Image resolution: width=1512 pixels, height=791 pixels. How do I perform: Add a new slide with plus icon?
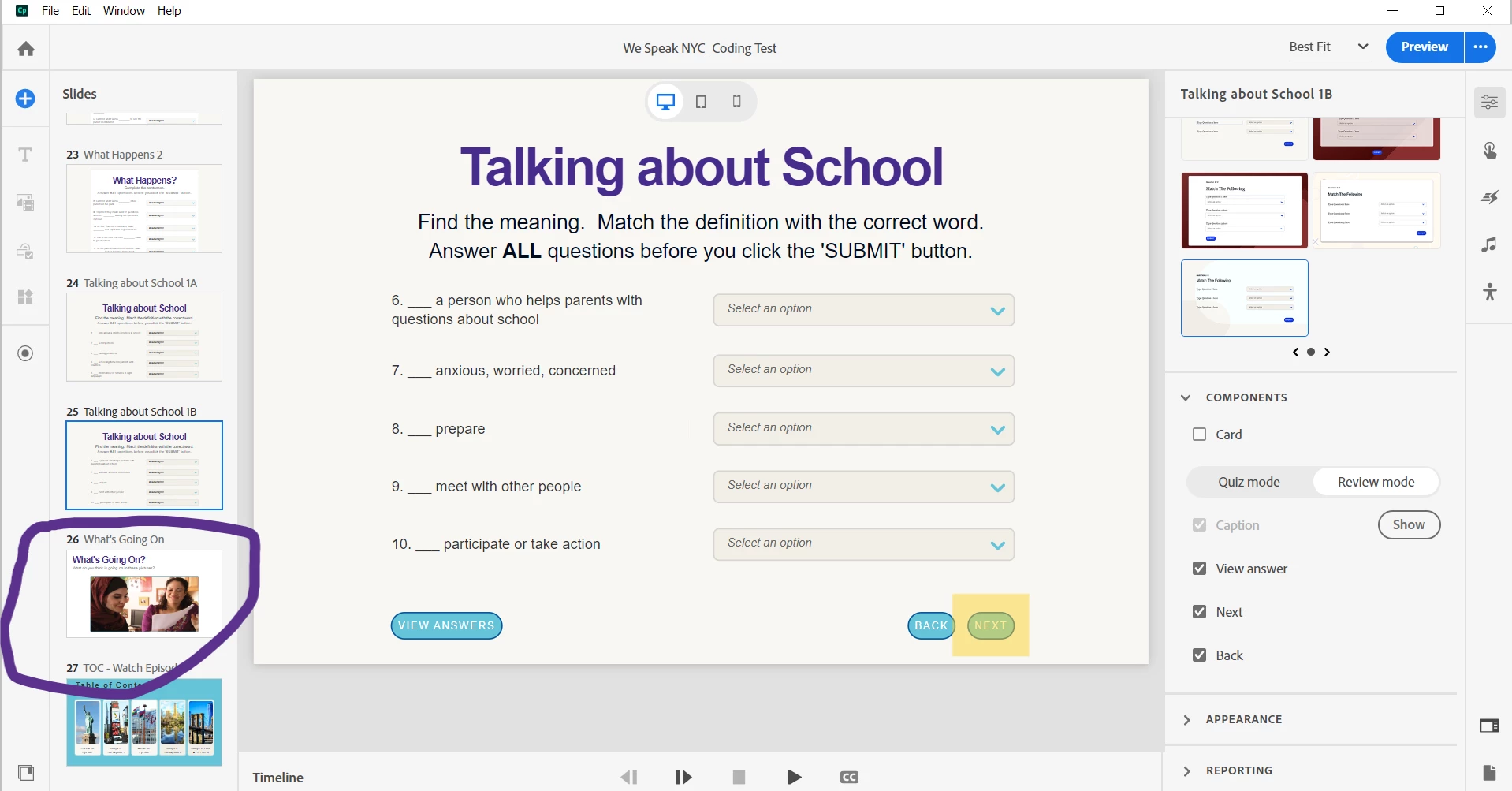click(25, 99)
